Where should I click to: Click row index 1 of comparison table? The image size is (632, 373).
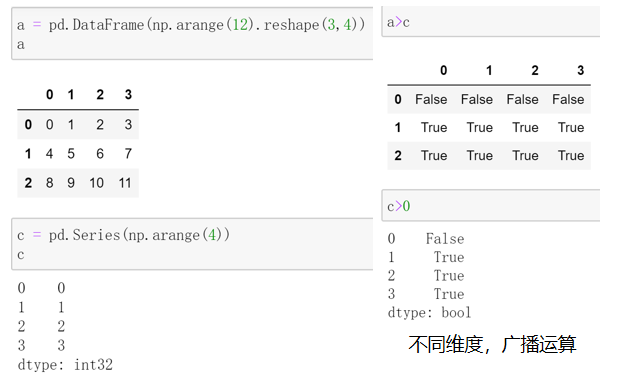point(398,127)
